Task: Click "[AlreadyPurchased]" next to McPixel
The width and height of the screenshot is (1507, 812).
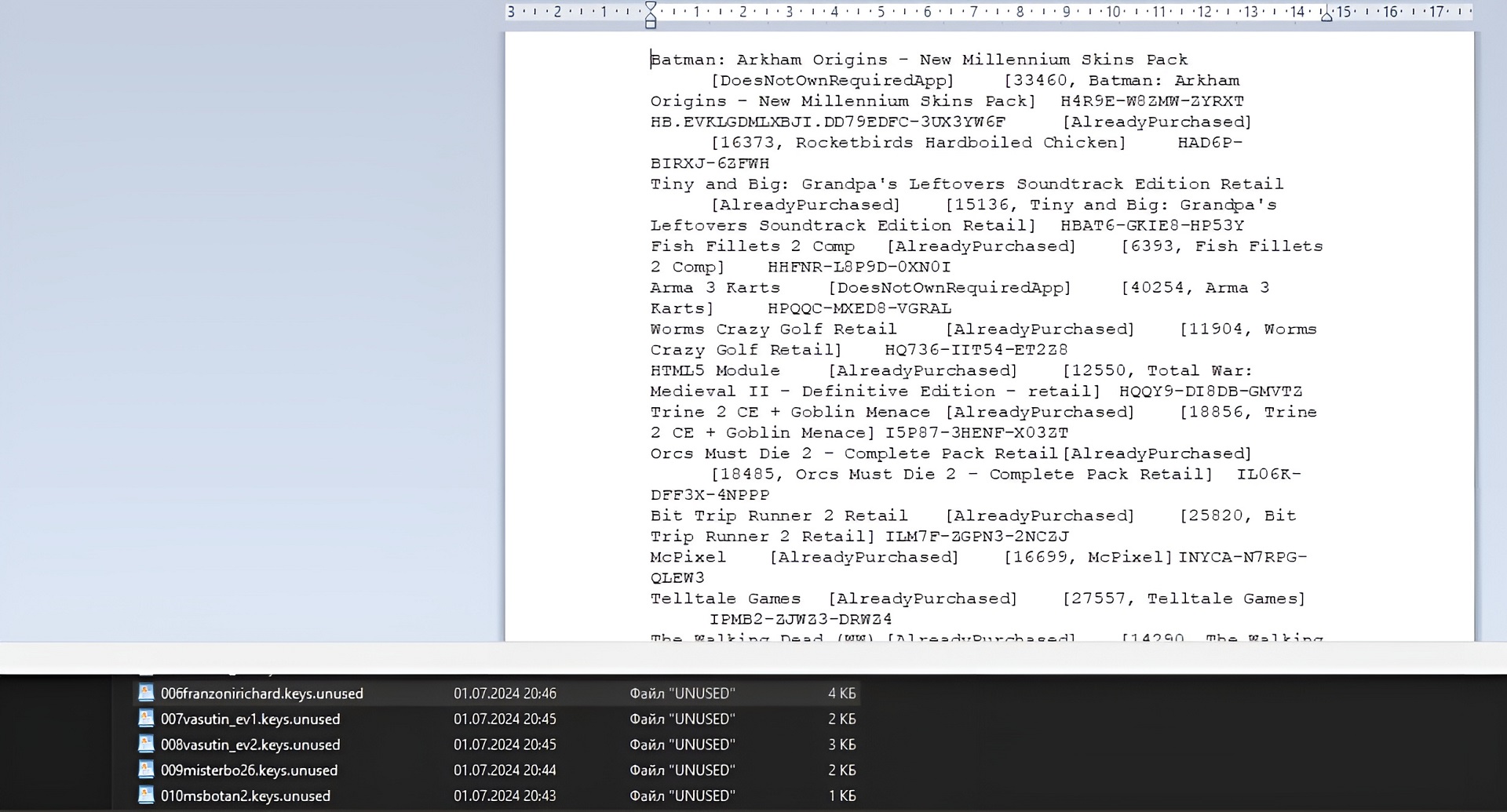Action: (x=864, y=558)
